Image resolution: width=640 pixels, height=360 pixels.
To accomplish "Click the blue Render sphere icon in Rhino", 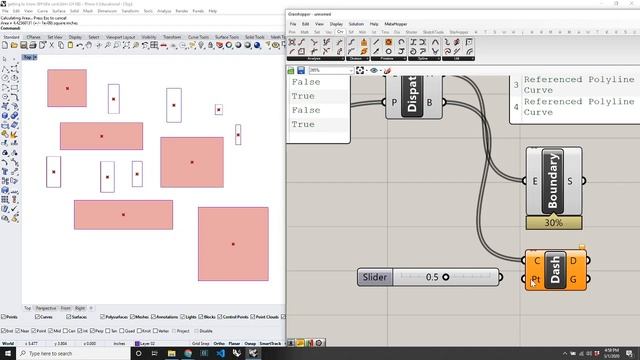I will [257, 45].
